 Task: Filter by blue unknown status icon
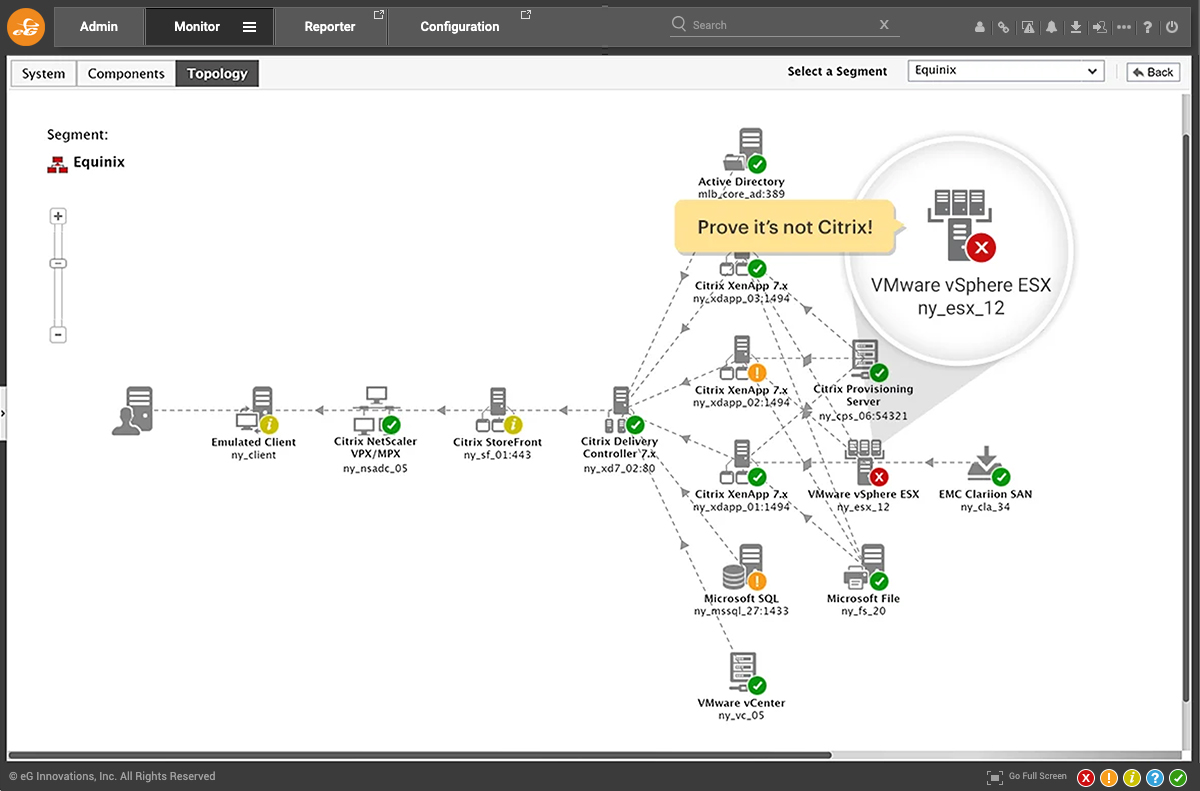point(1155,777)
